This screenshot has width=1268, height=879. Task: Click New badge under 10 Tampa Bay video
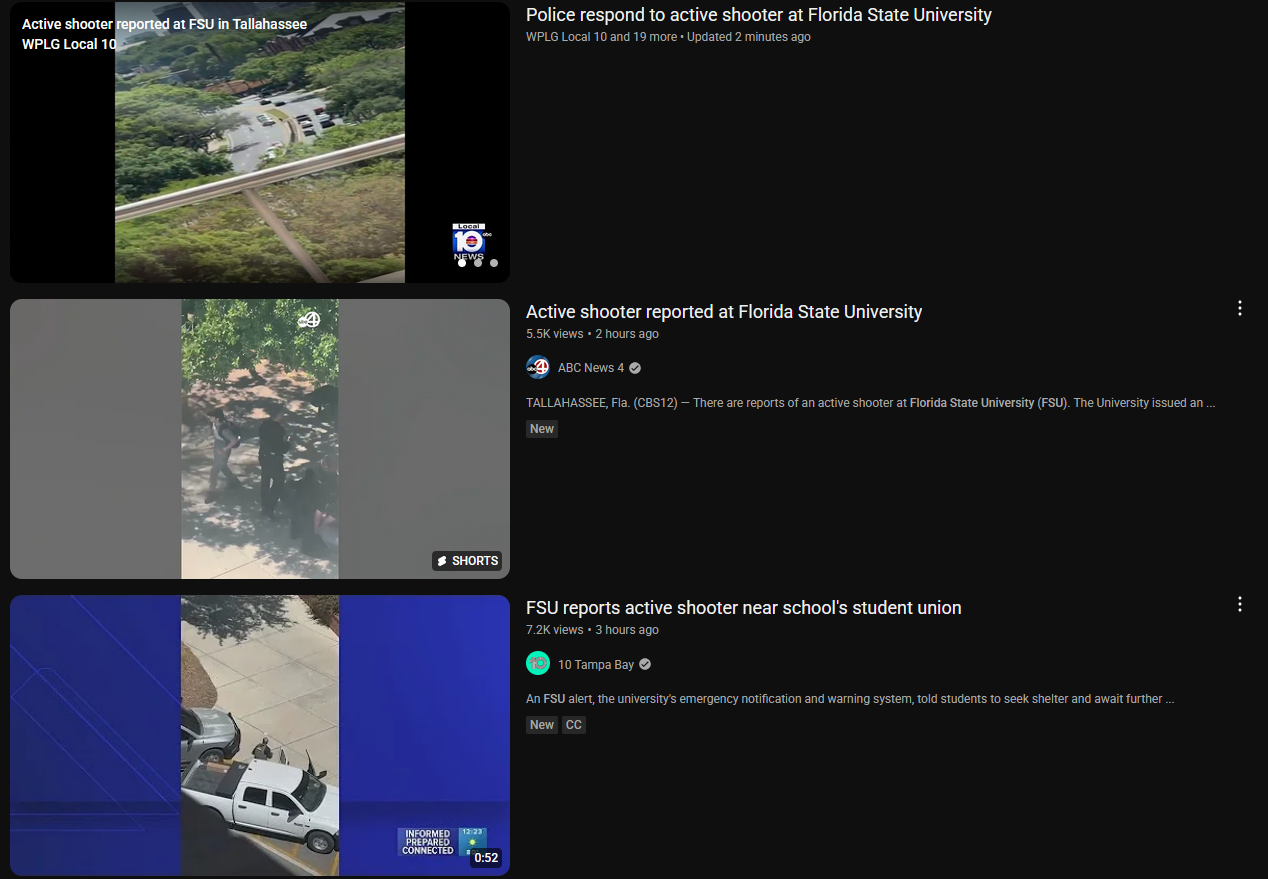click(x=542, y=725)
